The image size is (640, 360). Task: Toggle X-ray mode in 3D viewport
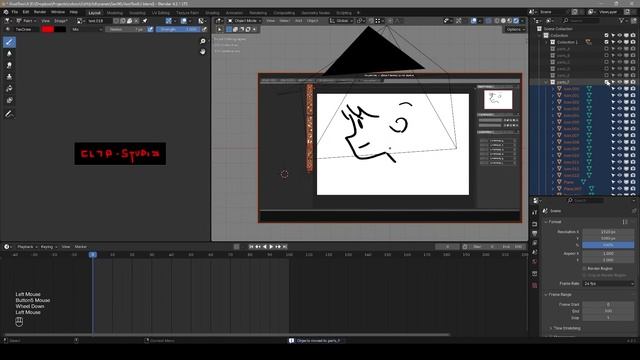[489, 21]
